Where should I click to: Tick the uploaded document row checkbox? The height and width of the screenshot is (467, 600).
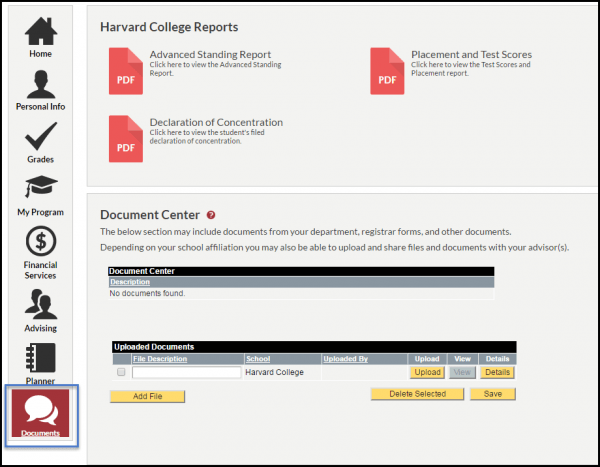click(x=121, y=372)
